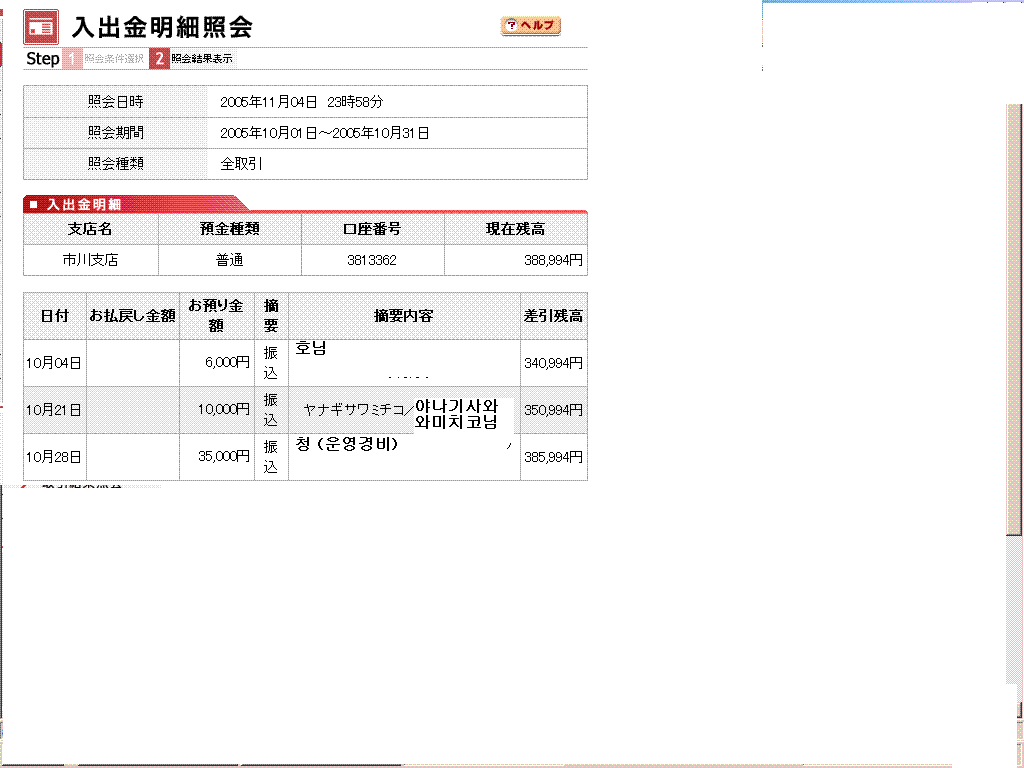Click ヤナギサワミチコ in the description column
This screenshot has height=768, width=1024.
coord(354,410)
